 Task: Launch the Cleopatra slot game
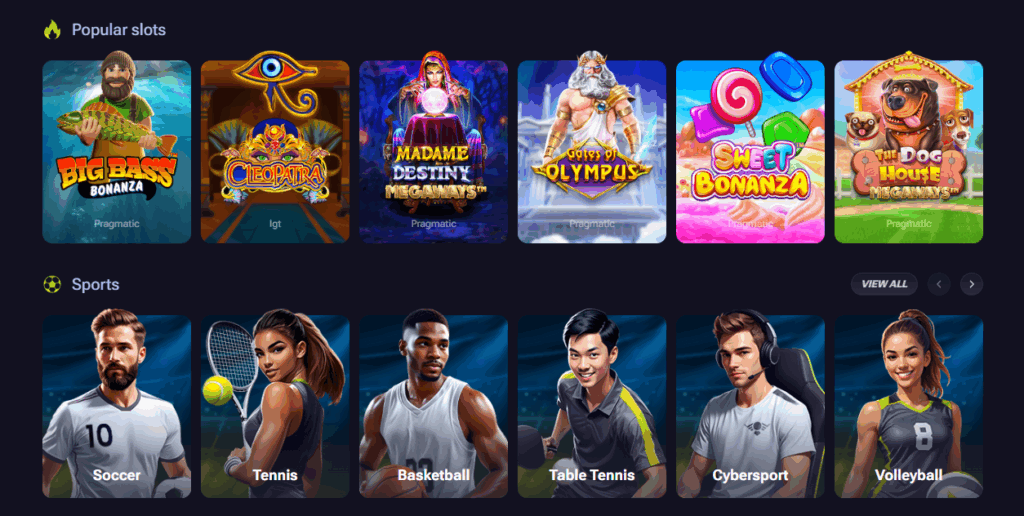tap(275, 152)
